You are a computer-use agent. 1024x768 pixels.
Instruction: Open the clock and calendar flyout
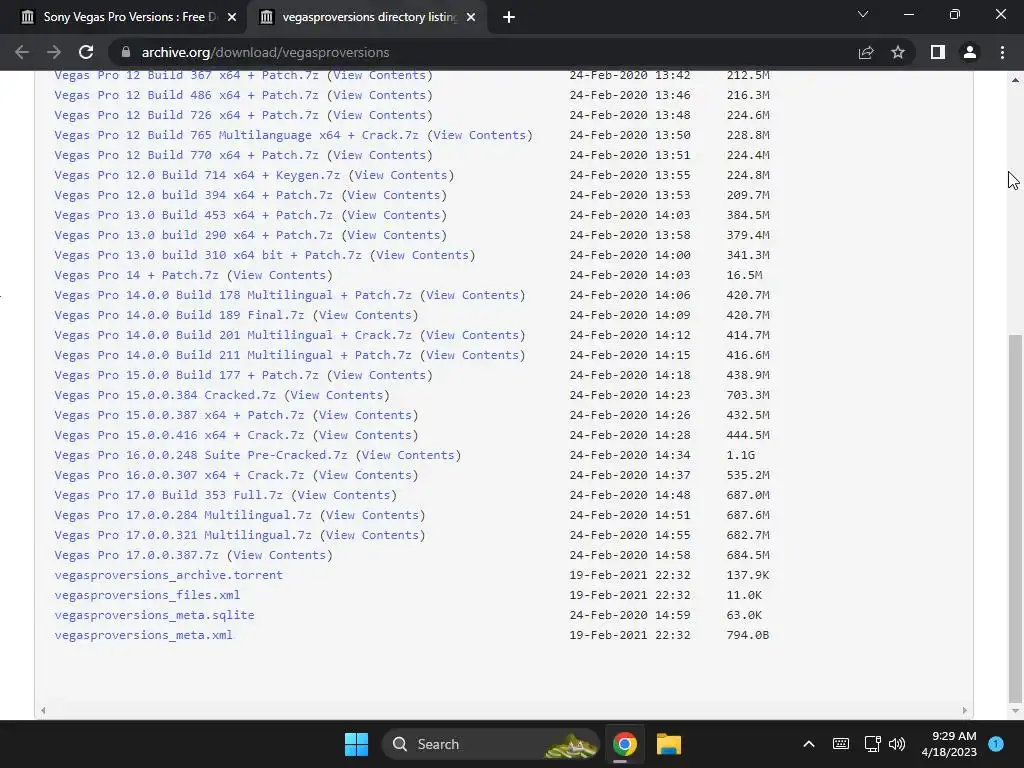[949, 744]
